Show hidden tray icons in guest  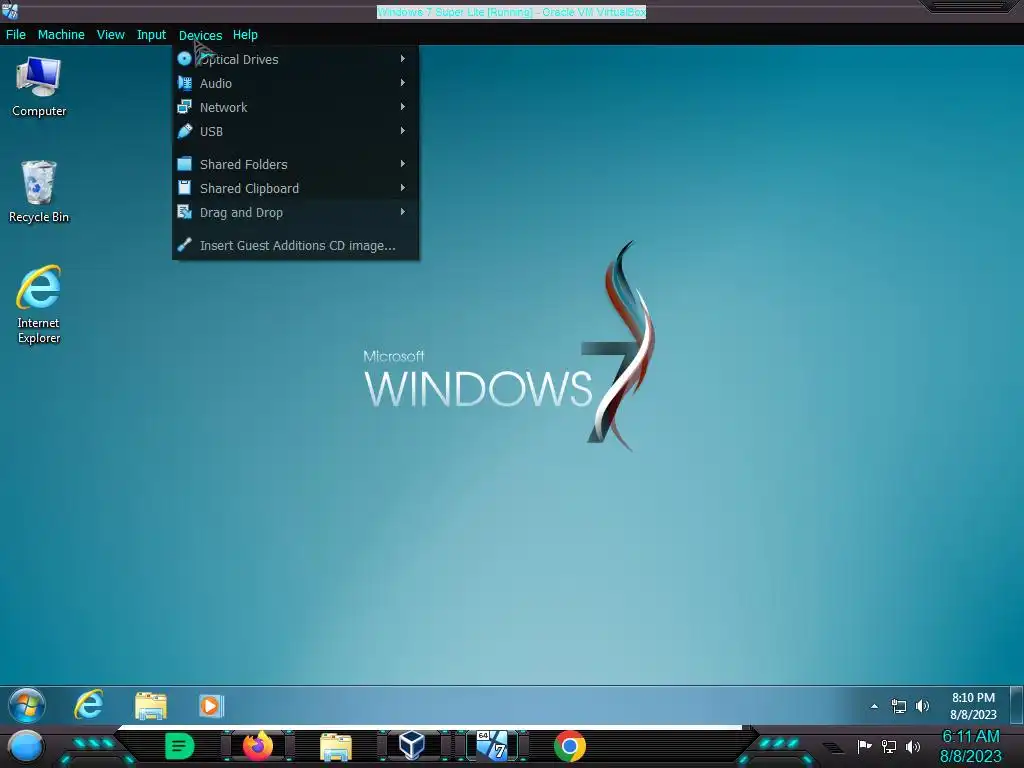pos(874,706)
